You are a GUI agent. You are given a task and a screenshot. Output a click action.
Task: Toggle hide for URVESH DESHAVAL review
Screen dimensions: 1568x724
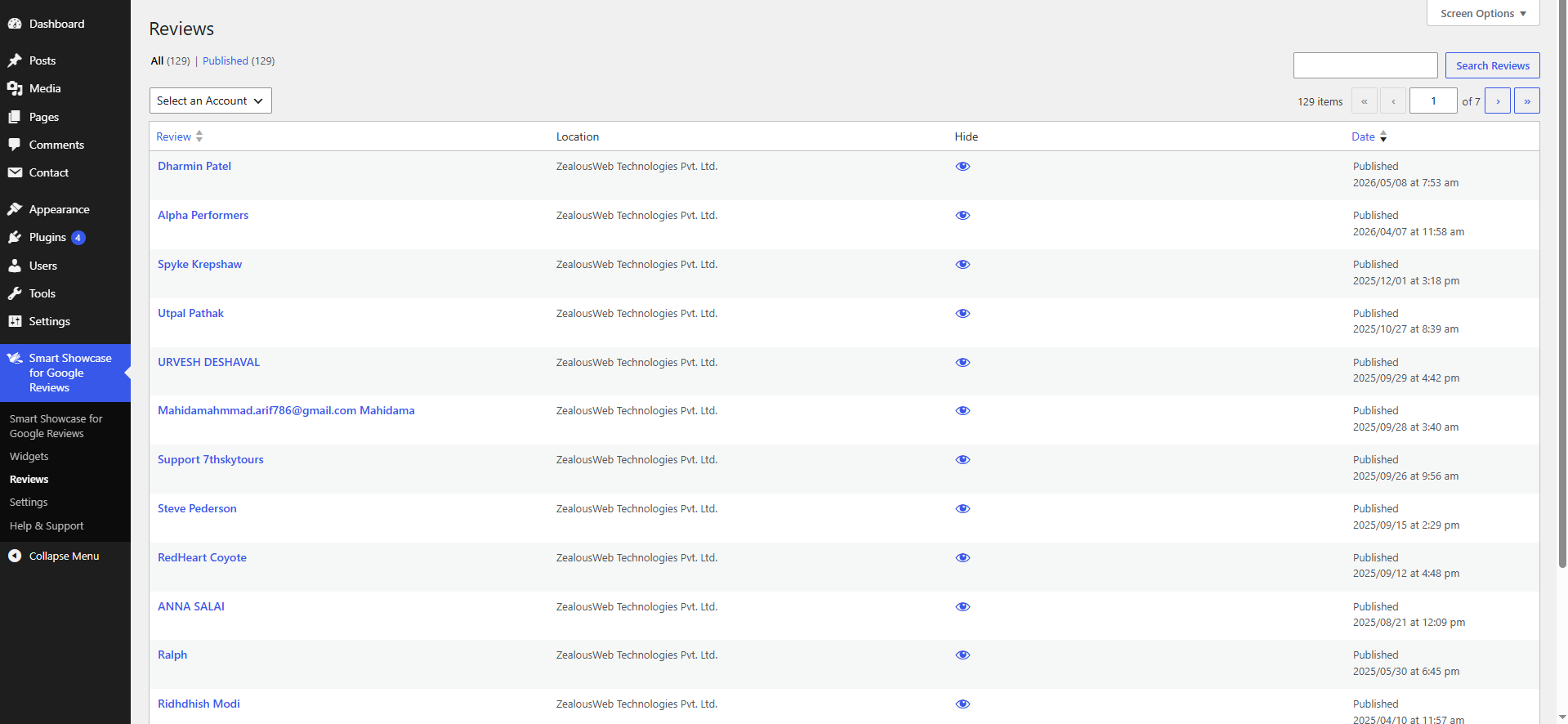pos(963,362)
